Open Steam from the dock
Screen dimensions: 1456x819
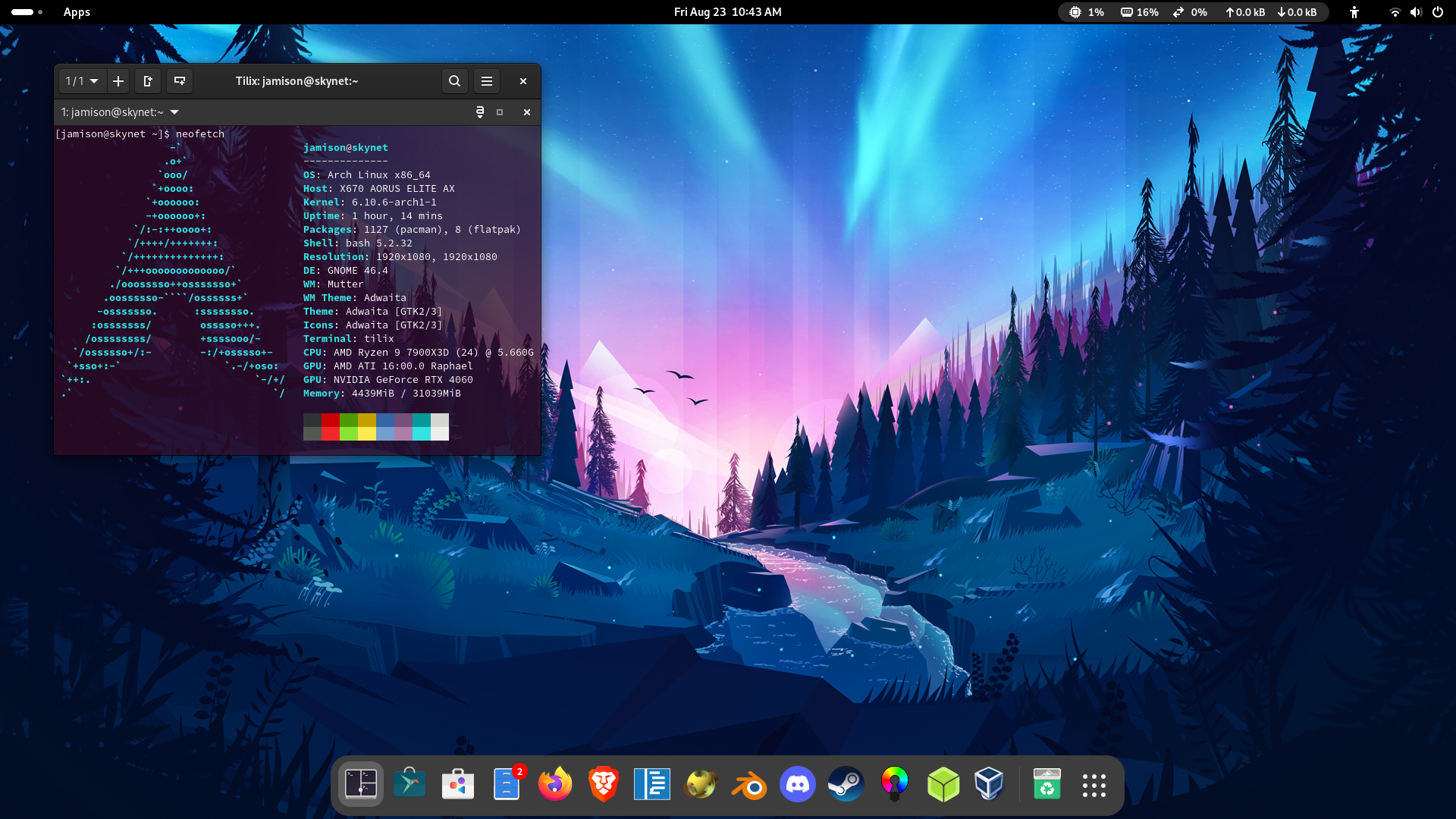[846, 784]
